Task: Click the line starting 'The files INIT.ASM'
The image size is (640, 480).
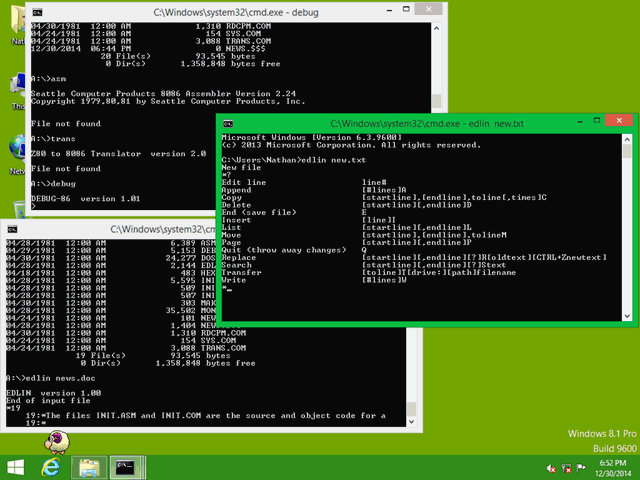Action: (206, 416)
